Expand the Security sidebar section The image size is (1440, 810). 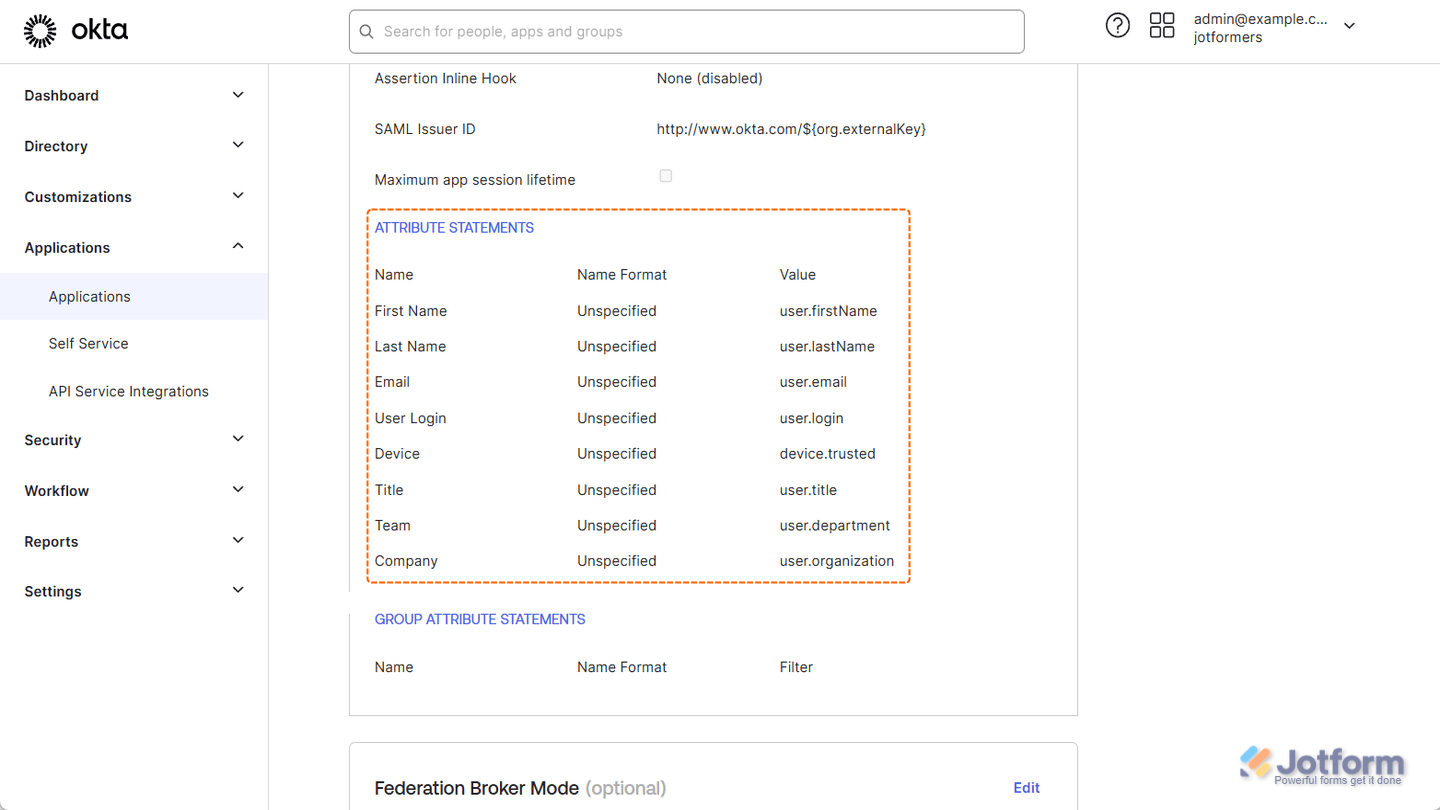[x=238, y=439]
